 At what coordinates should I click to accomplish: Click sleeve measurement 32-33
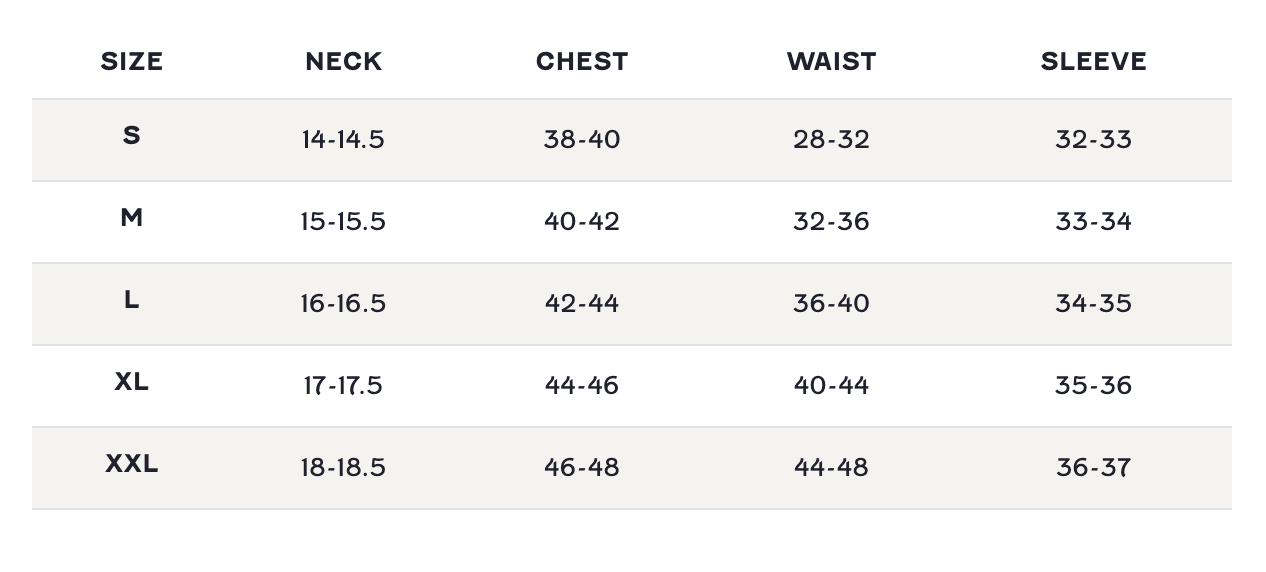1093,139
